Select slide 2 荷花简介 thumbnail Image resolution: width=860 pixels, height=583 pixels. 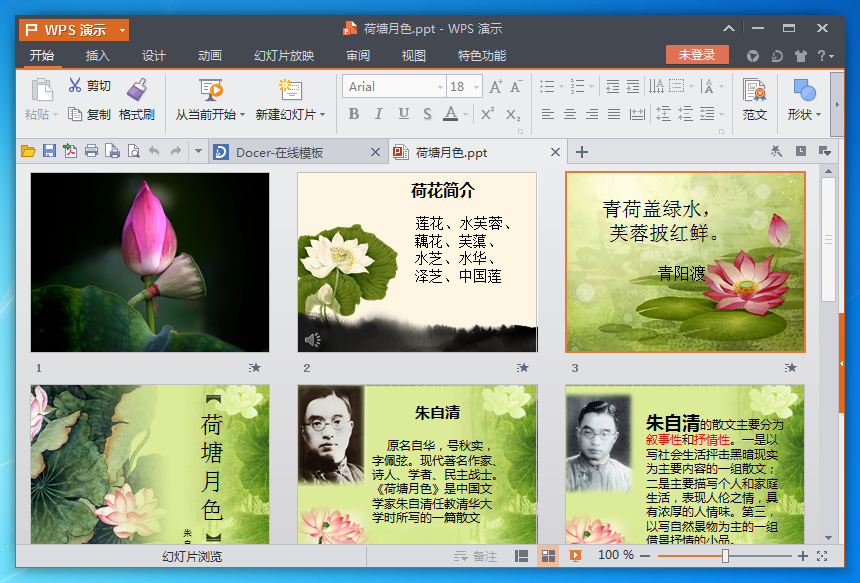[x=417, y=262]
